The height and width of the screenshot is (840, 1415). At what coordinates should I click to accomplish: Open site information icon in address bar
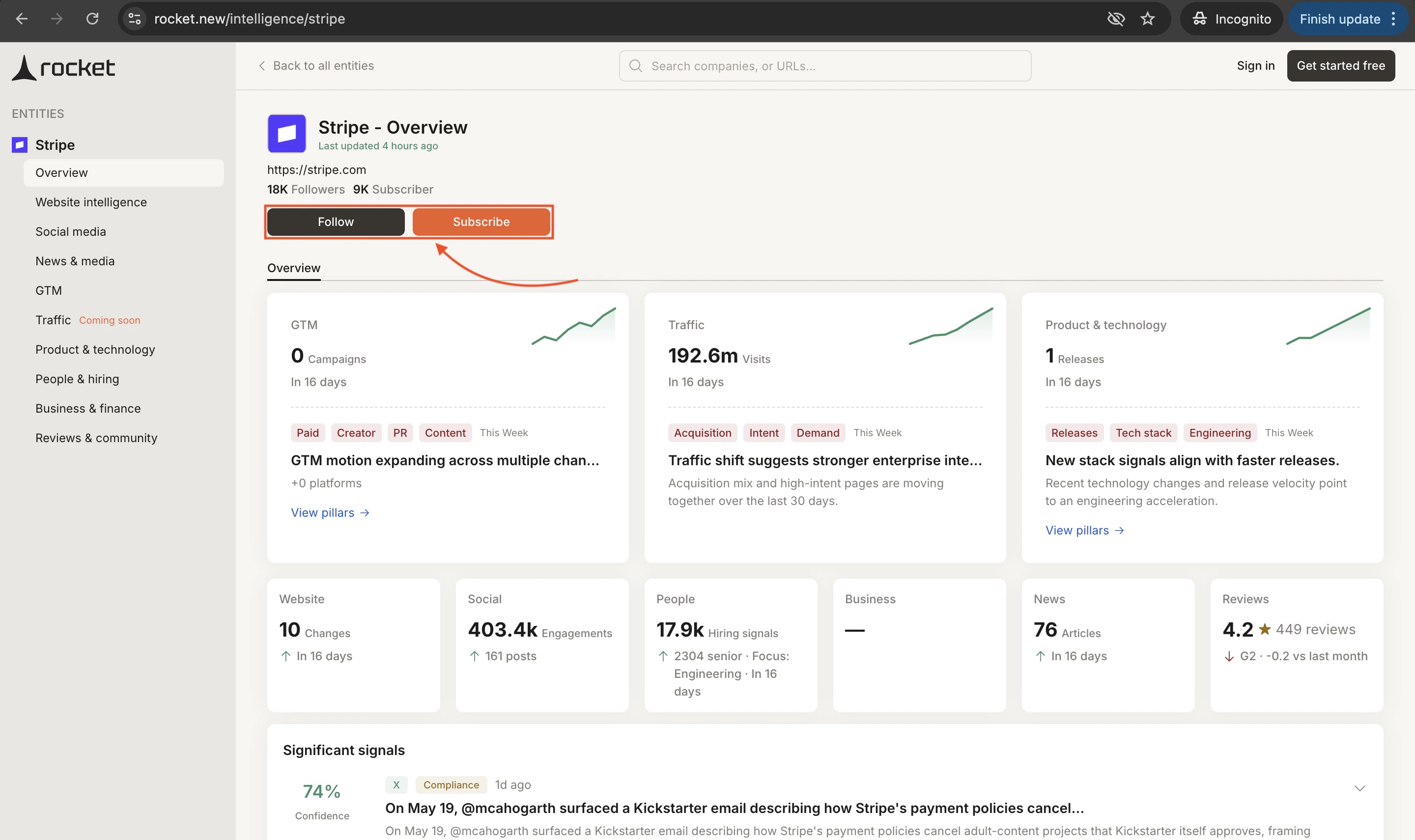pyautogui.click(x=135, y=19)
